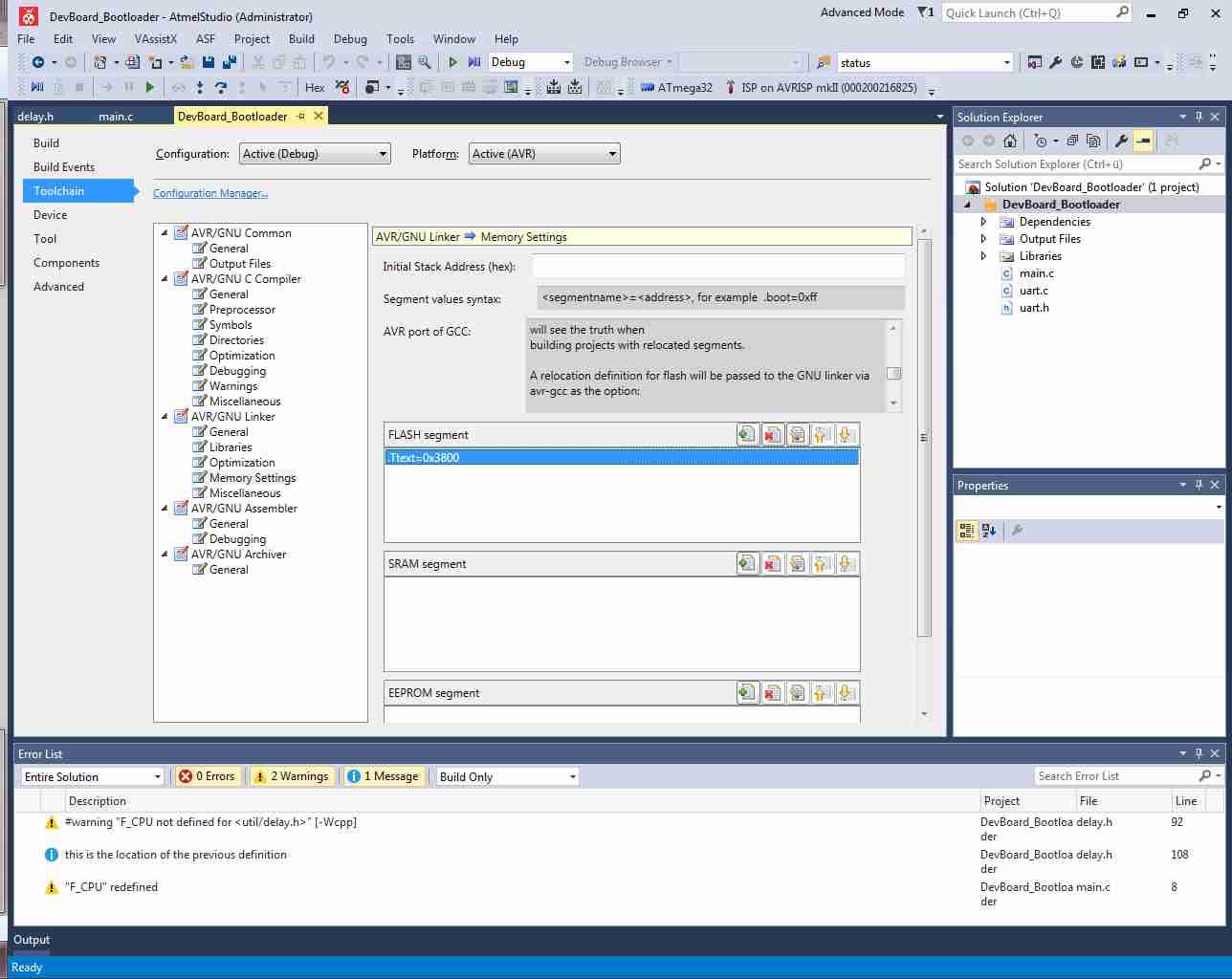Click the SRAM segment add item icon
1232x979 pixels.
747,564
